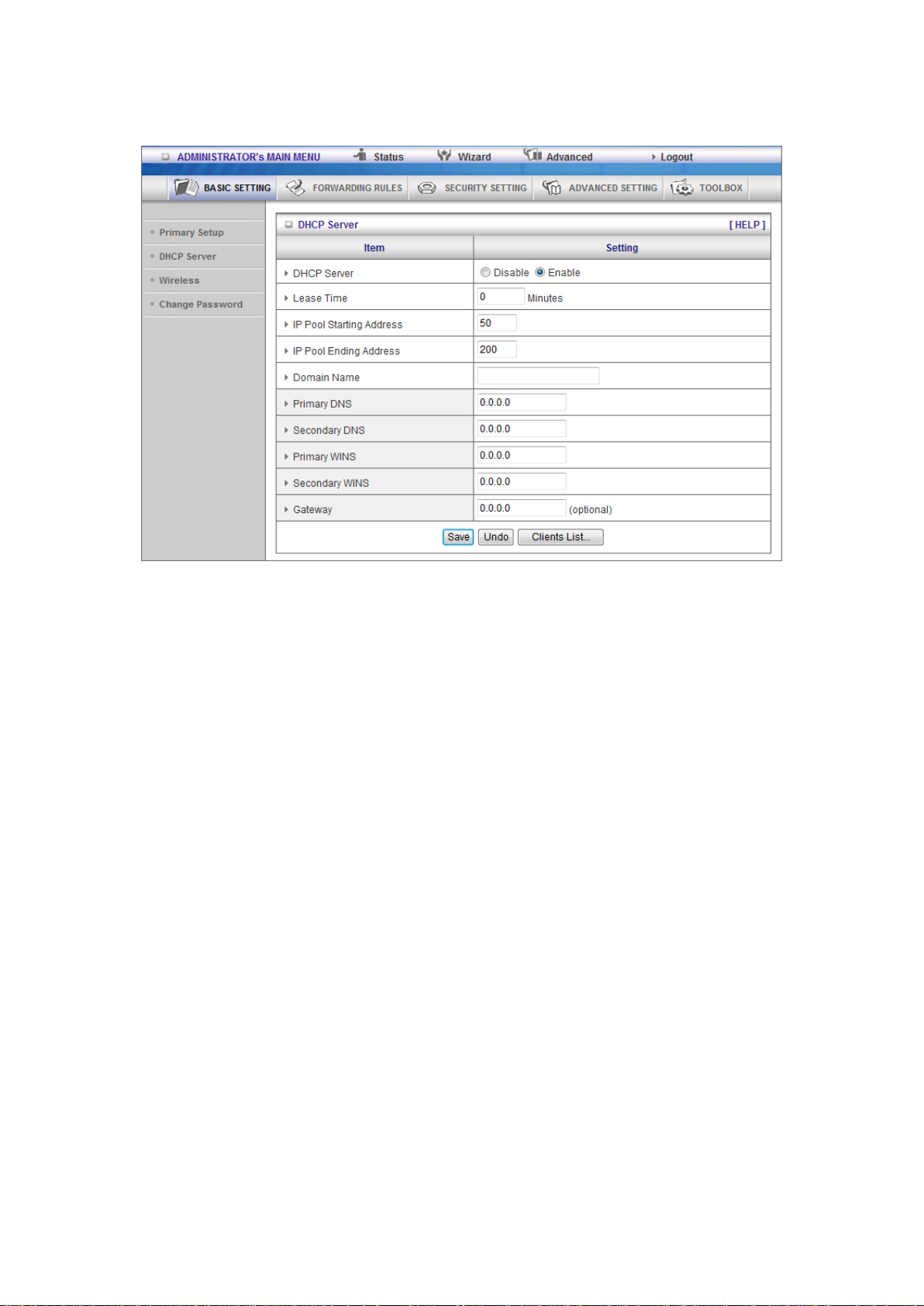
Task: Open the Wireless sidebar item
Action: 179,281
